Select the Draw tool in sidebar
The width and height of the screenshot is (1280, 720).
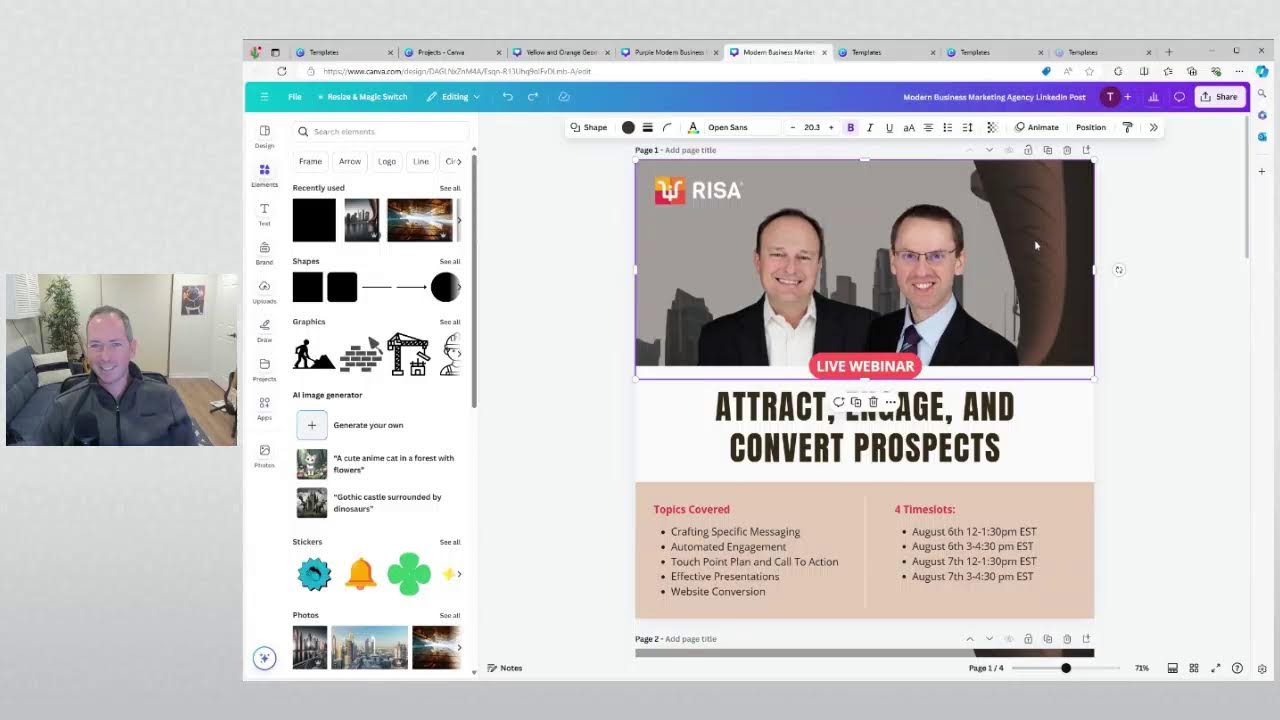click(264, 330)
